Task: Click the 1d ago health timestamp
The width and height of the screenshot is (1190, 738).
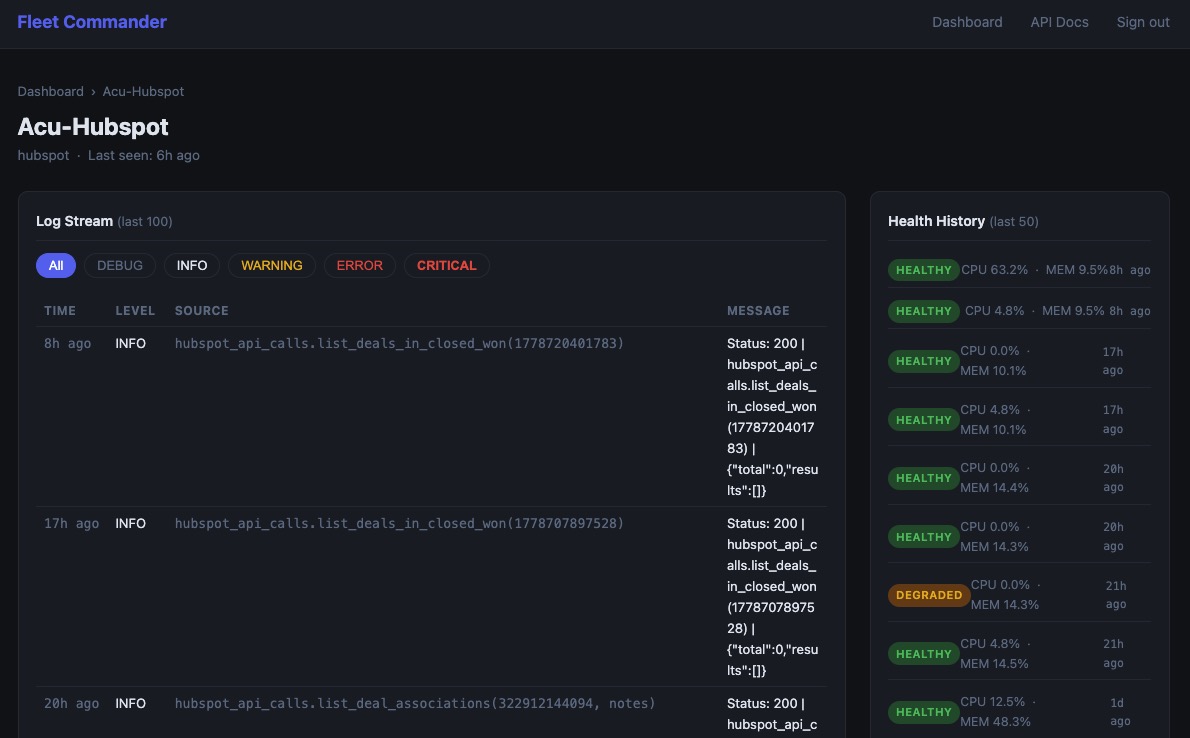Action: (1119, 711)
